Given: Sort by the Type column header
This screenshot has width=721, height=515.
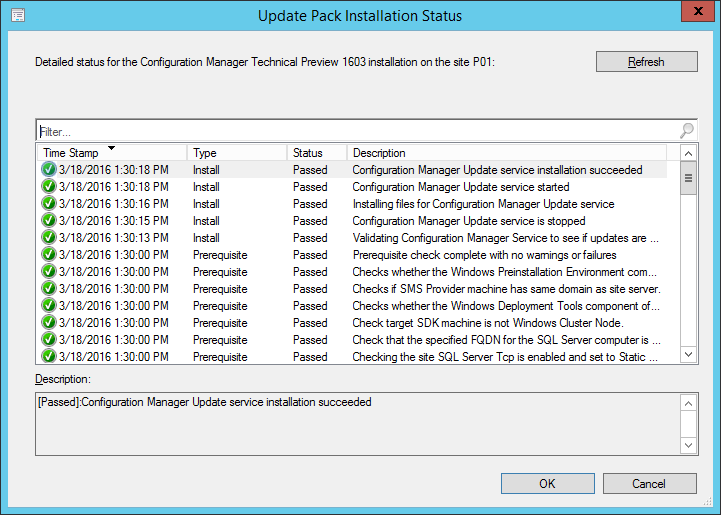Looking at the screenshot, I should point(237,153).
